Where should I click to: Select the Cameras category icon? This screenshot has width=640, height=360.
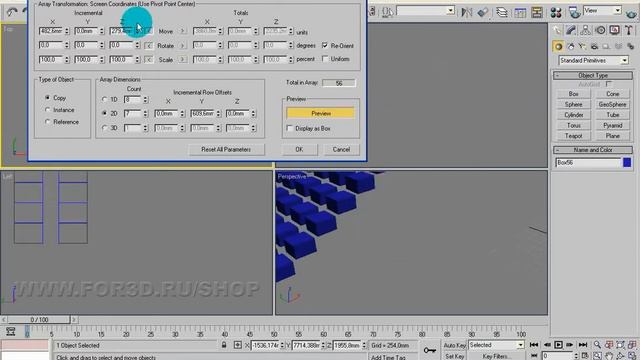coord(594,47)
